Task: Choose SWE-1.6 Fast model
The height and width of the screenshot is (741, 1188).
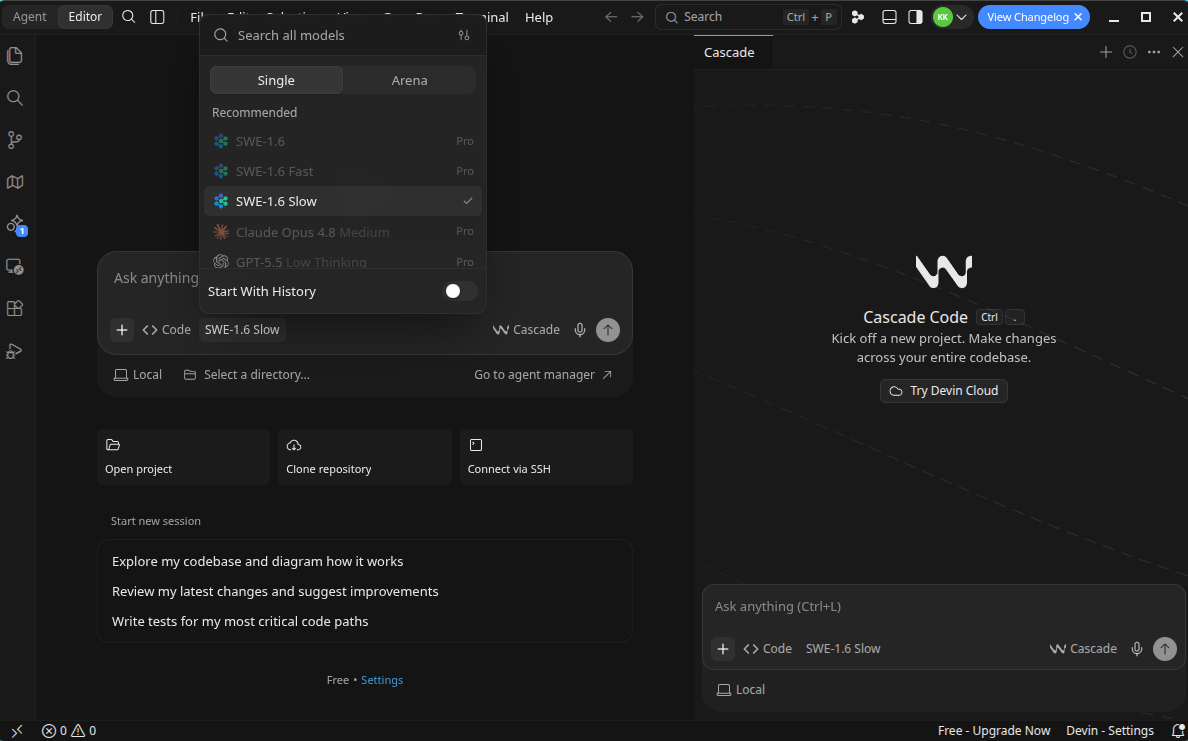Action: [x=342, y=171]
